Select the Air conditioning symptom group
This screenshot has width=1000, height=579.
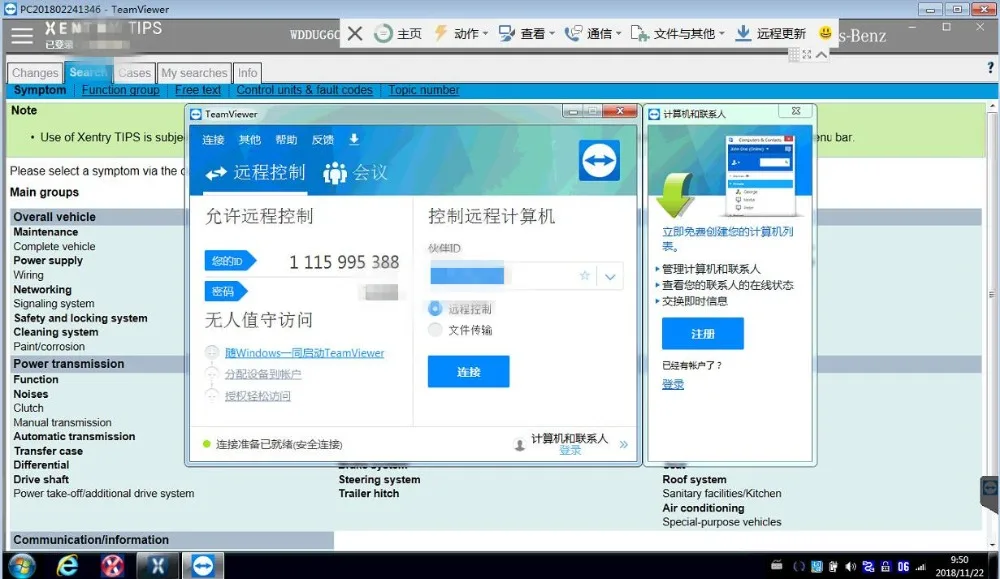pyautogui.click(x=703, y=508)
